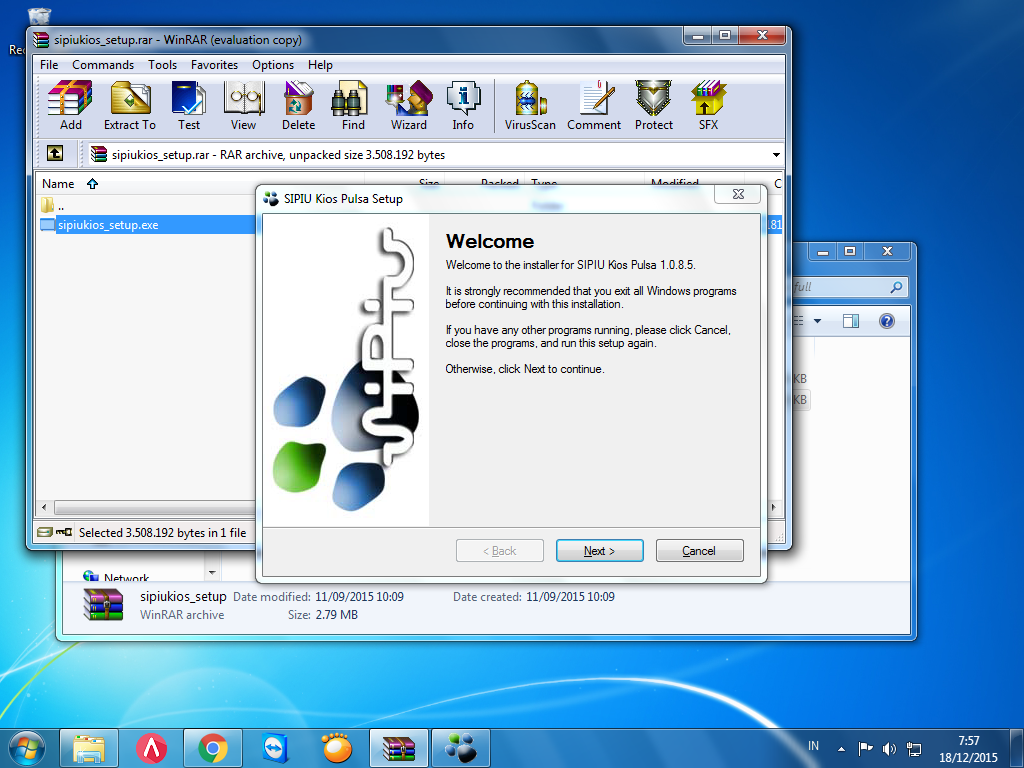Expand the archive path dropdown arrow
This screenshot has width=1024, height=768.
[776, 155]
